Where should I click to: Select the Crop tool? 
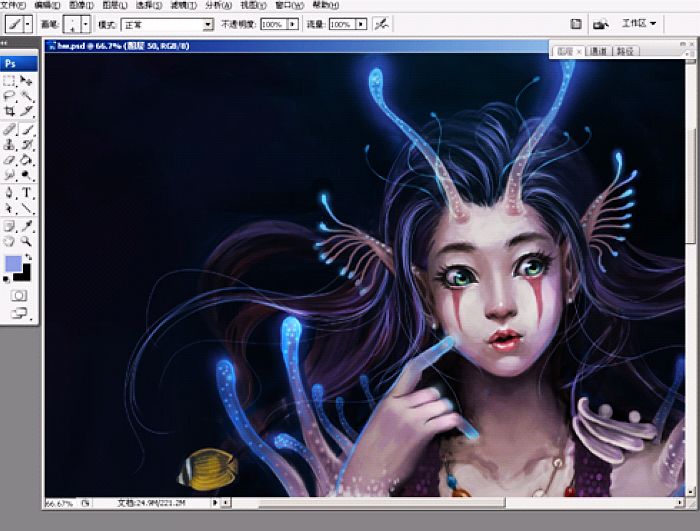pos(9,111)
